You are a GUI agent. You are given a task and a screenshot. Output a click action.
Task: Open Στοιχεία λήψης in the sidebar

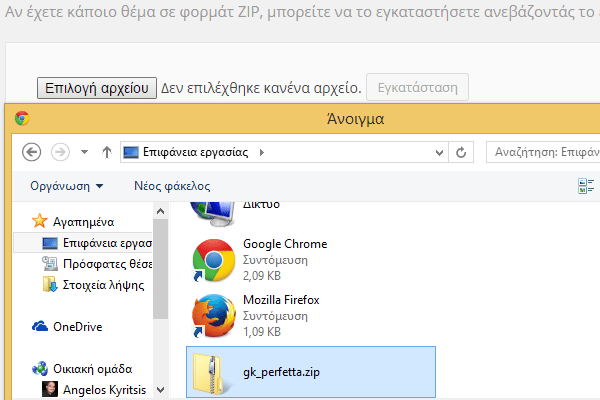(x=103, y=285)
